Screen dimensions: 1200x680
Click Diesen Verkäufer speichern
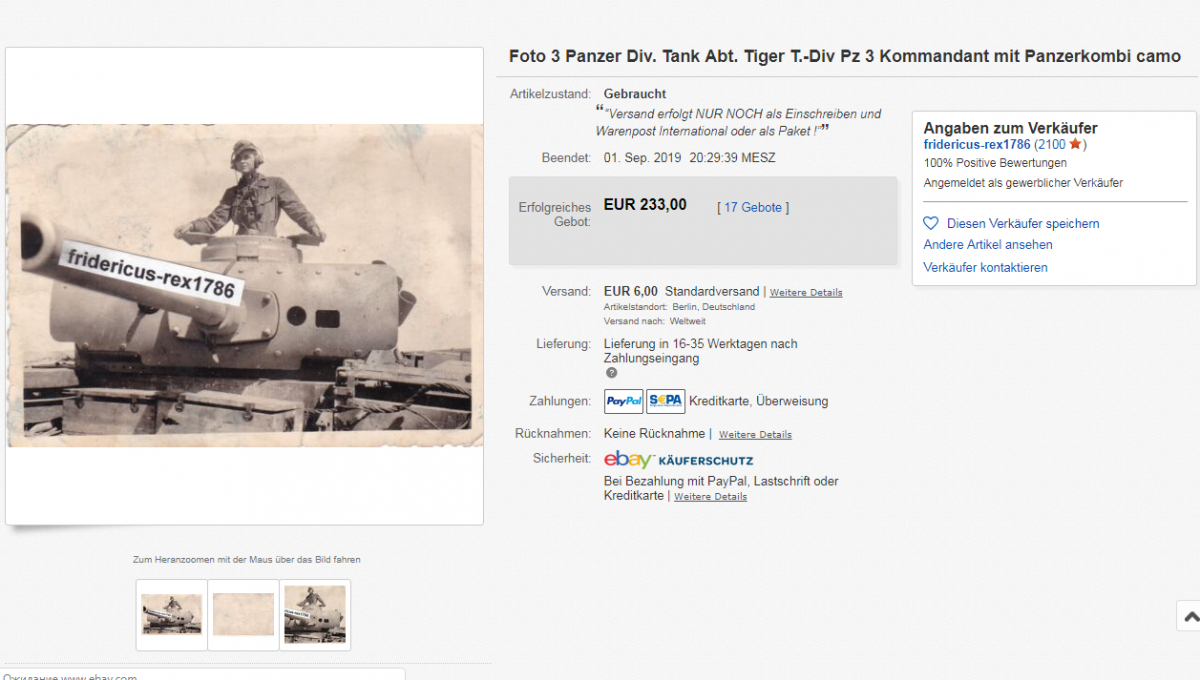tap(1023, 224)
